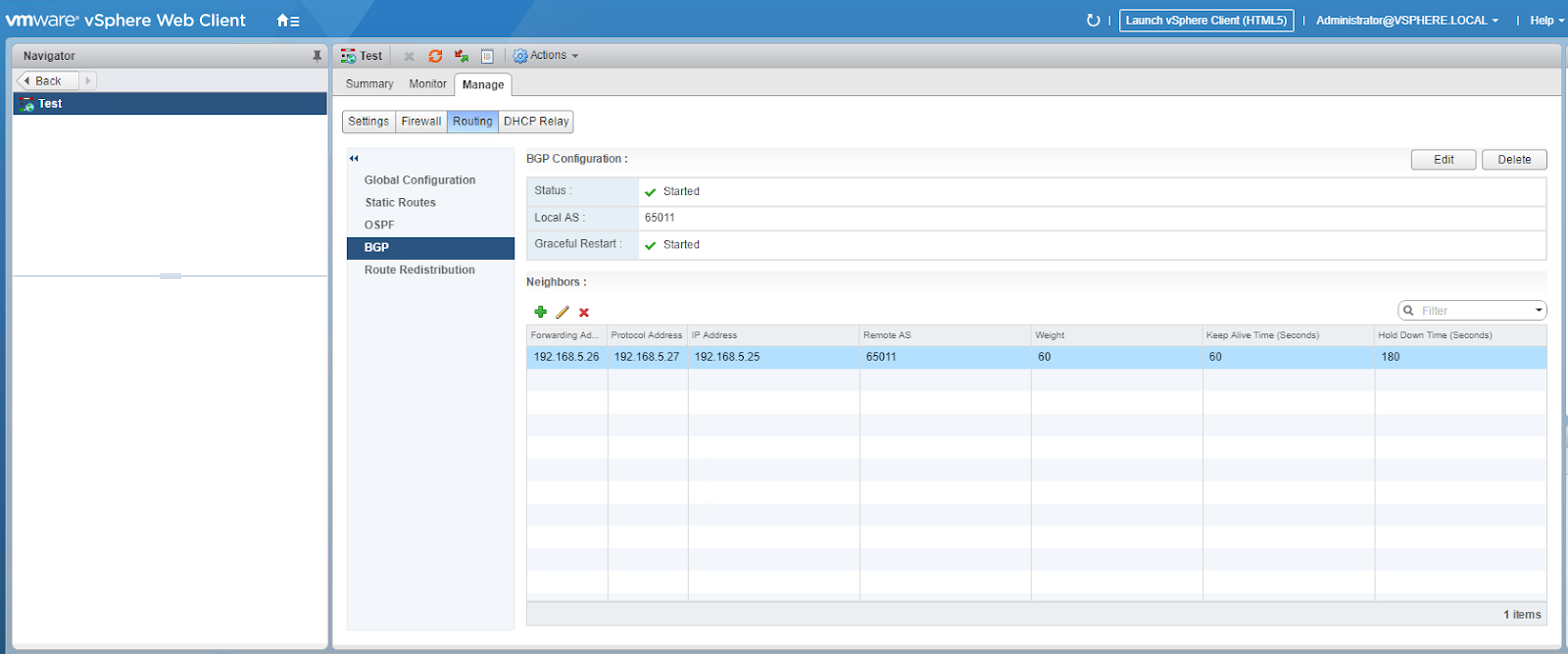Expand the neighbors Filter dropdown arrow
The image size is (1568, 654).
(x=1539, y=311)
